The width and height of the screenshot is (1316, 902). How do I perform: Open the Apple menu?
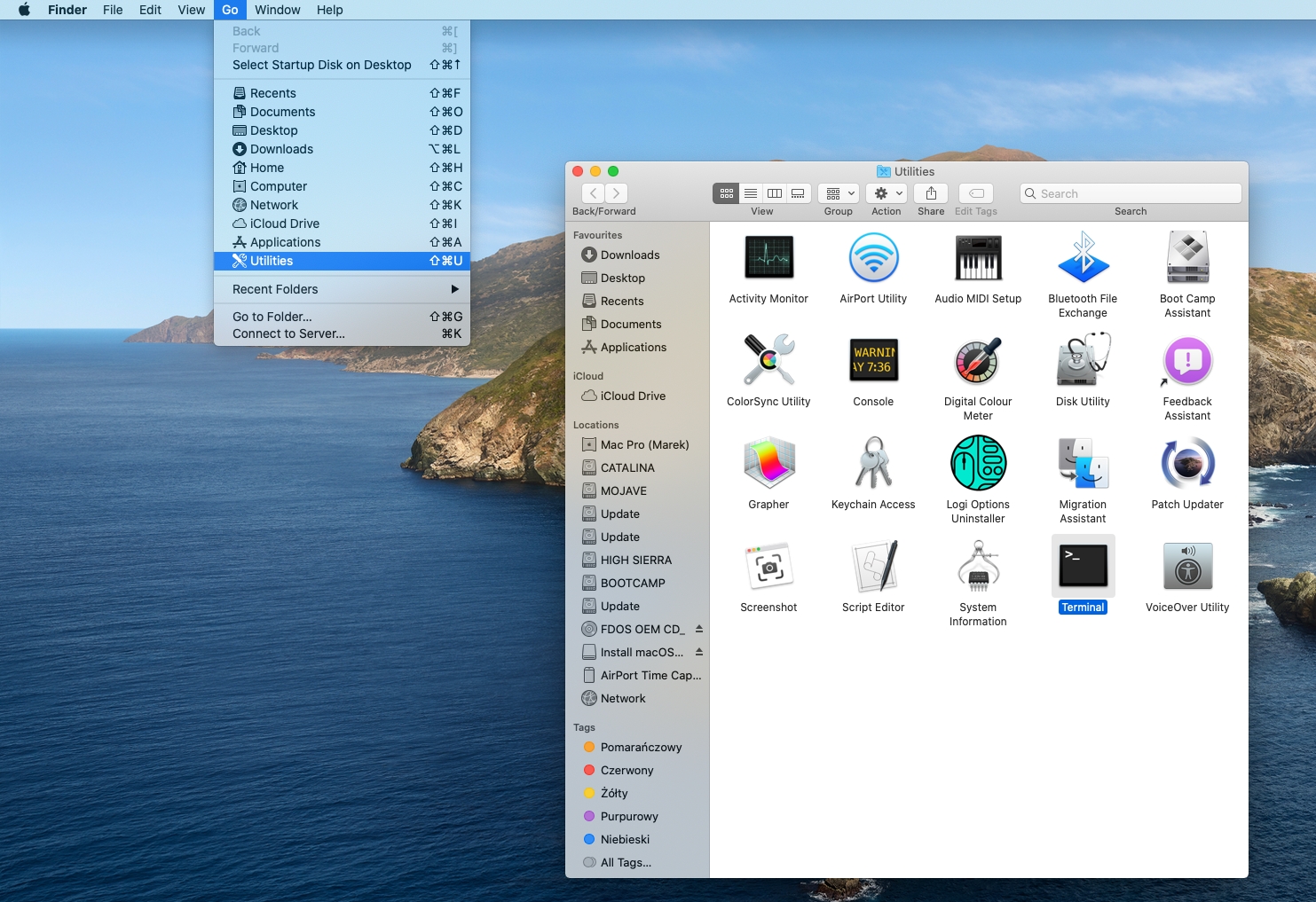pos(24,10)
